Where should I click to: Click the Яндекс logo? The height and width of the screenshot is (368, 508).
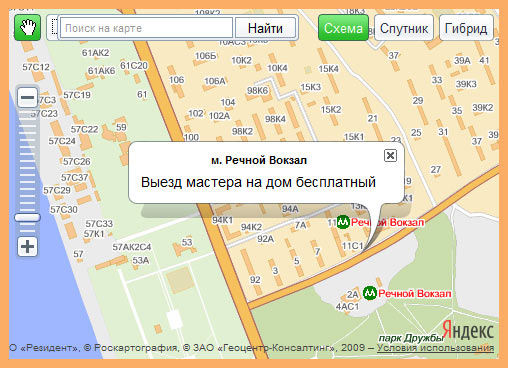tap(468, 331)
